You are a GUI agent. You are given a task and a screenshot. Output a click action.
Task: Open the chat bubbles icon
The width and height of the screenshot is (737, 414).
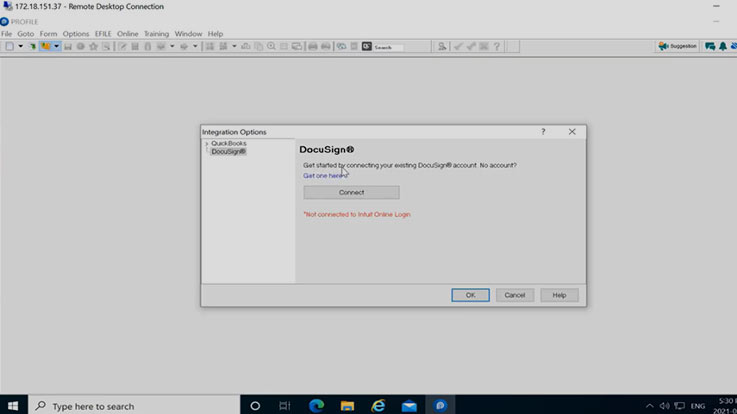click(710, 46)
